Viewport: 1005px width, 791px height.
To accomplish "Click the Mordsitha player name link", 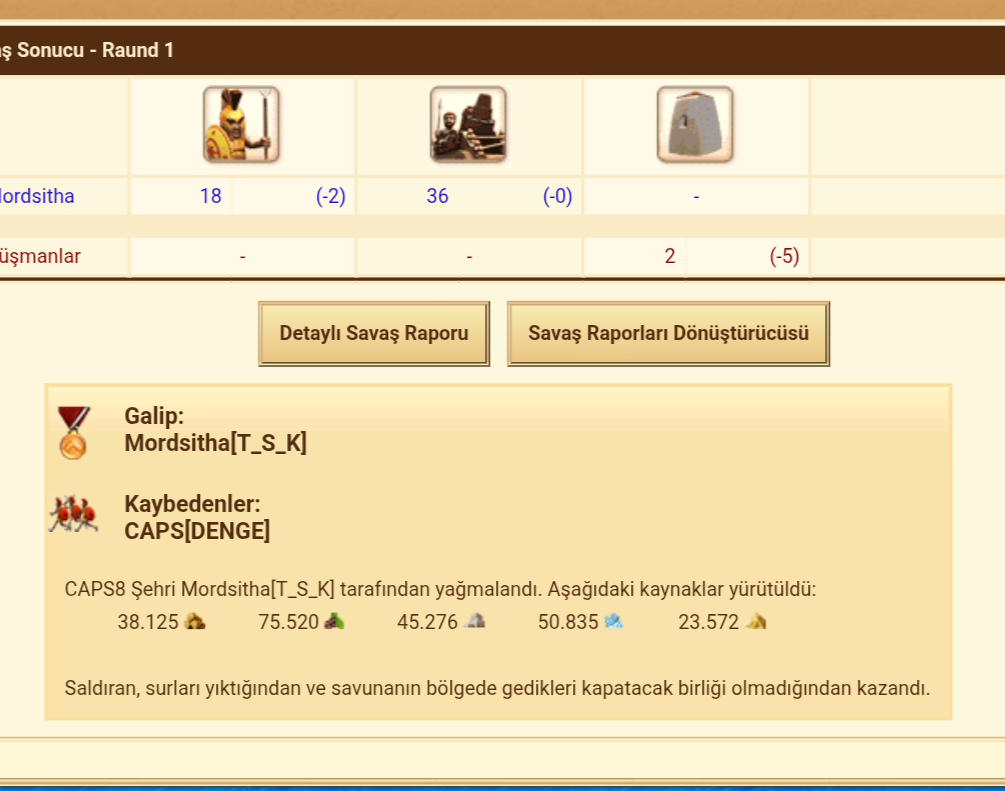I will pos(37,196).
